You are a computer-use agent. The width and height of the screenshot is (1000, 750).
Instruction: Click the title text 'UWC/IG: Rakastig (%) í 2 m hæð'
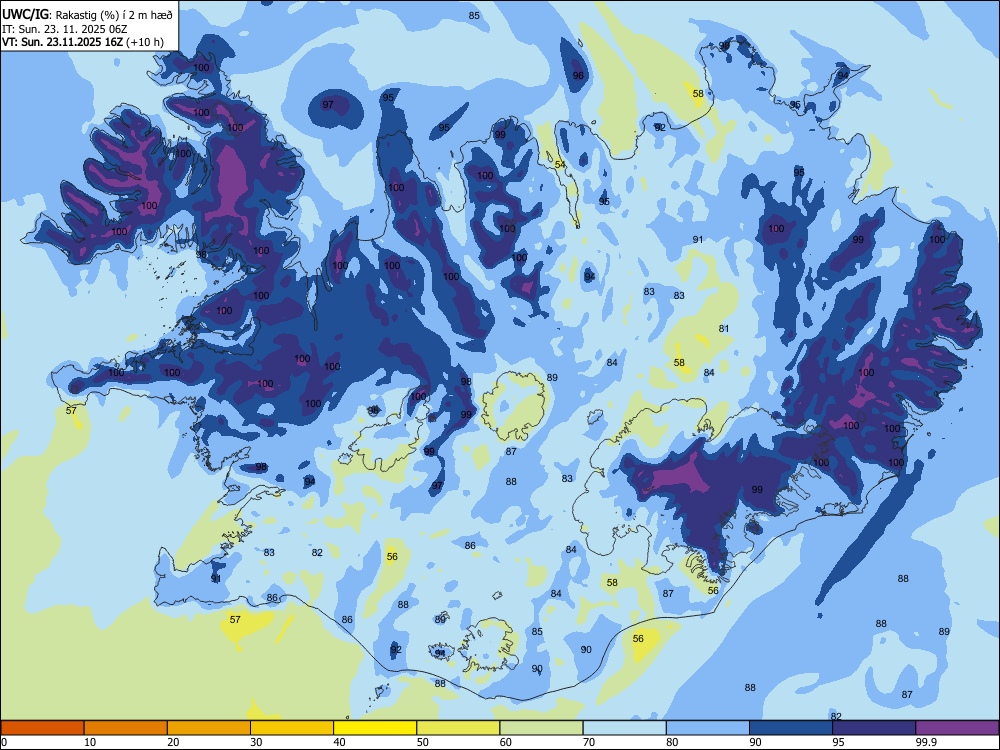[x=87, y=14]
